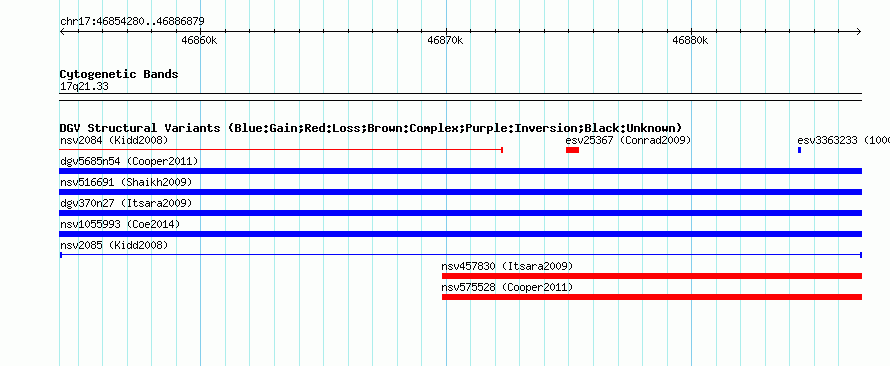890x366 pixels.
Task: Click the 46870k ruler tick label
Action: click(445, 41)
